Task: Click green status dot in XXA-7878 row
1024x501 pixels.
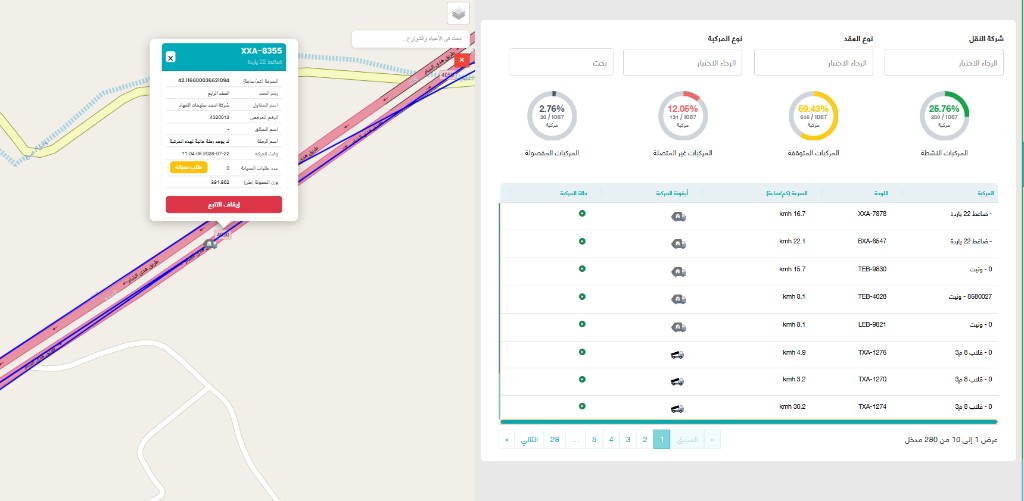Action: 582,214
